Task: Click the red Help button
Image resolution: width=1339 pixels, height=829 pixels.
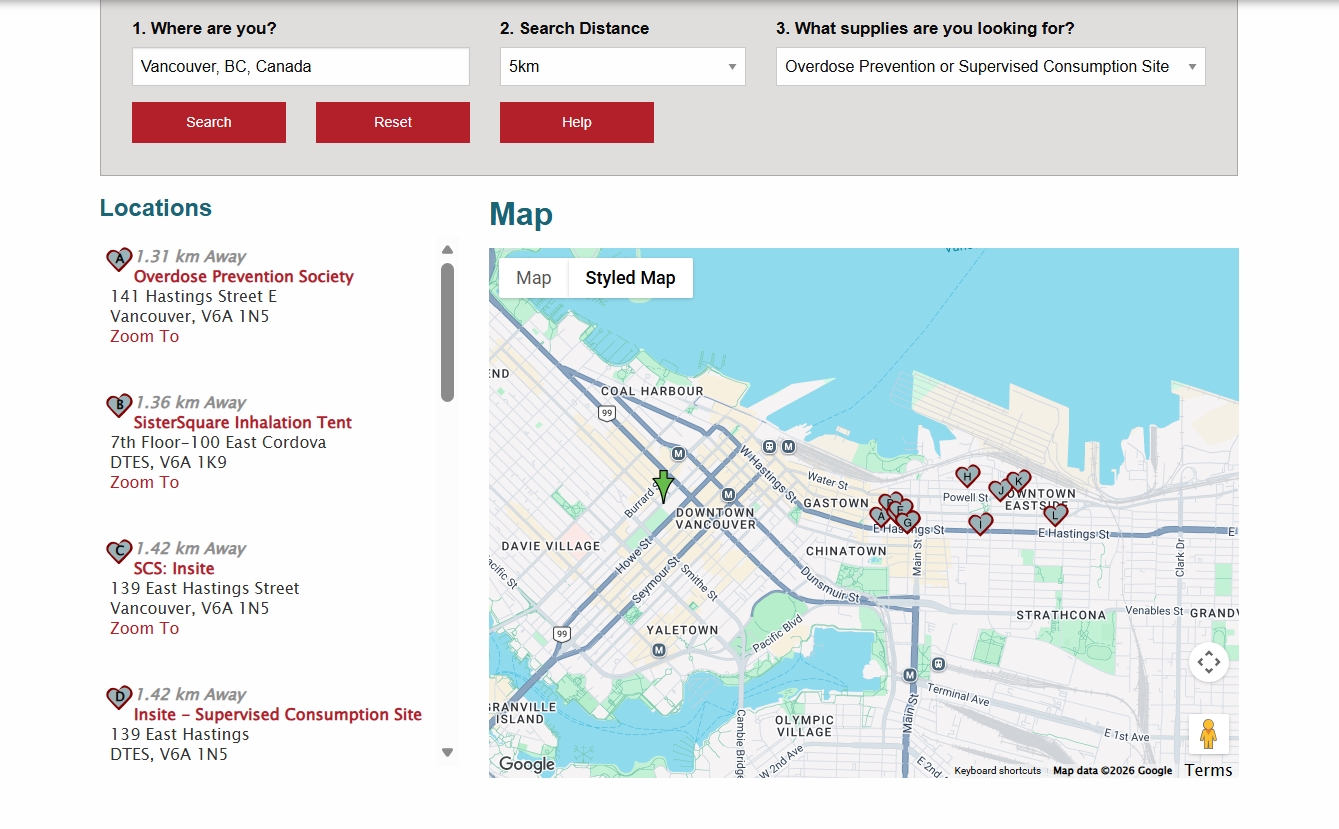Action: click(577, 122)
